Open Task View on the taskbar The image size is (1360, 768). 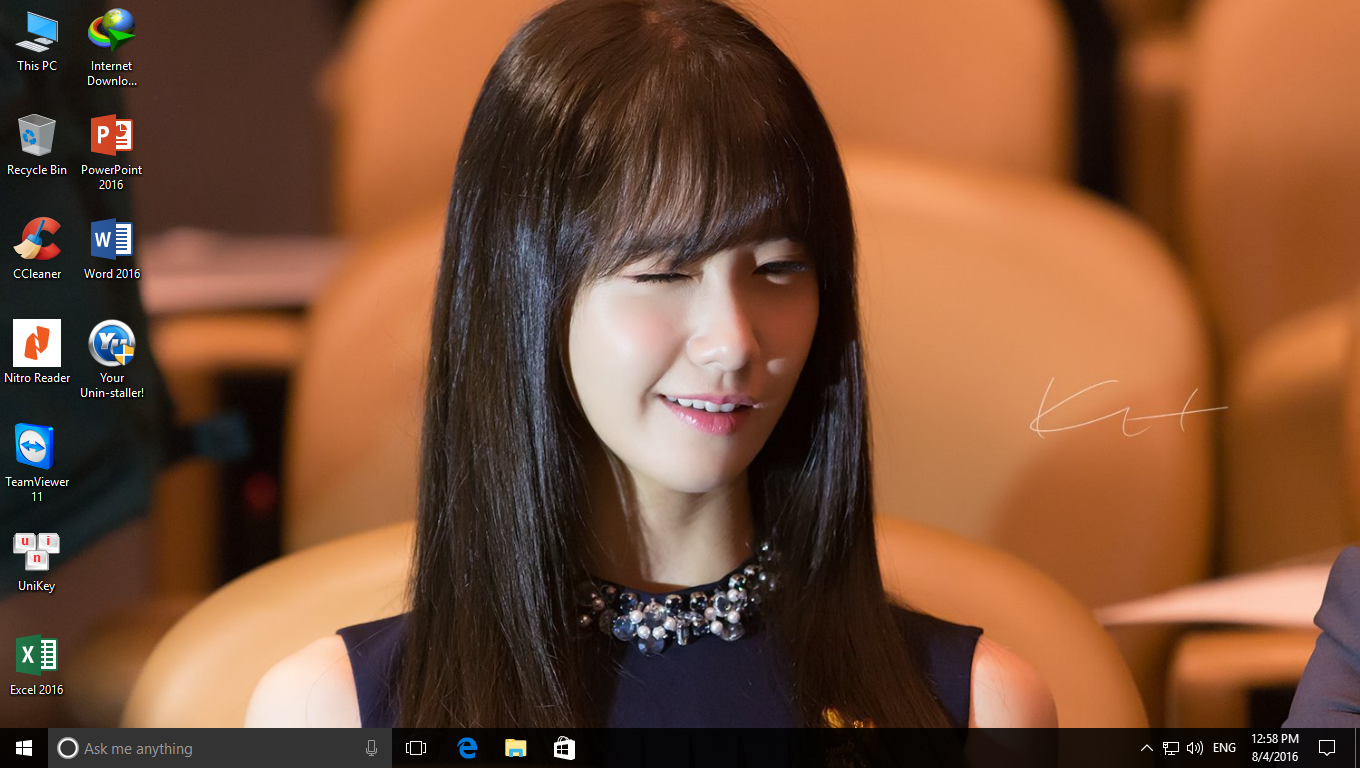coord(415,747)
